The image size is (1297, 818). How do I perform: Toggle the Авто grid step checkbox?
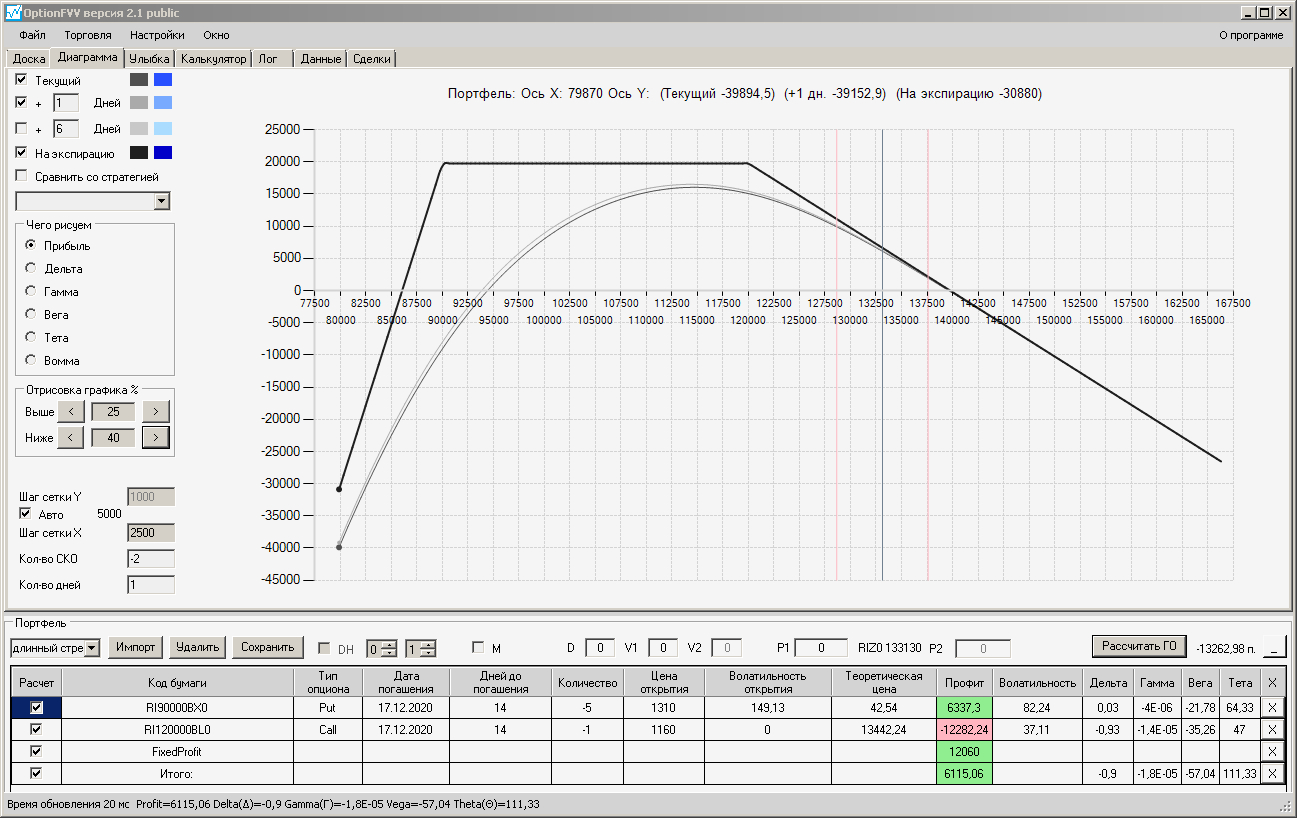(26, 515)
